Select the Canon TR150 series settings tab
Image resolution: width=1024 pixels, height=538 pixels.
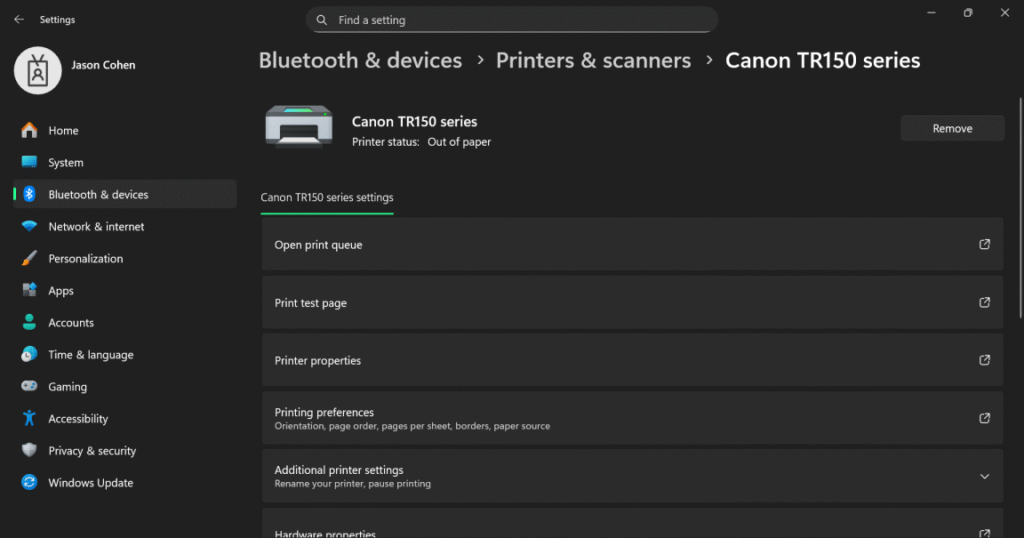pyautogui.click(x=327, y=198)
